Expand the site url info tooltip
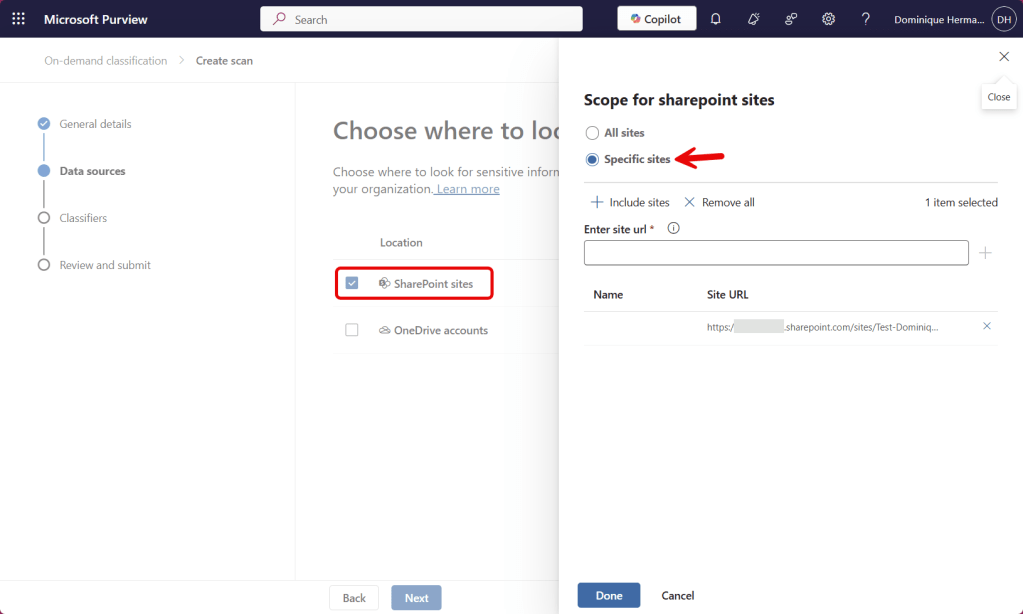 (x=673, y=228)
